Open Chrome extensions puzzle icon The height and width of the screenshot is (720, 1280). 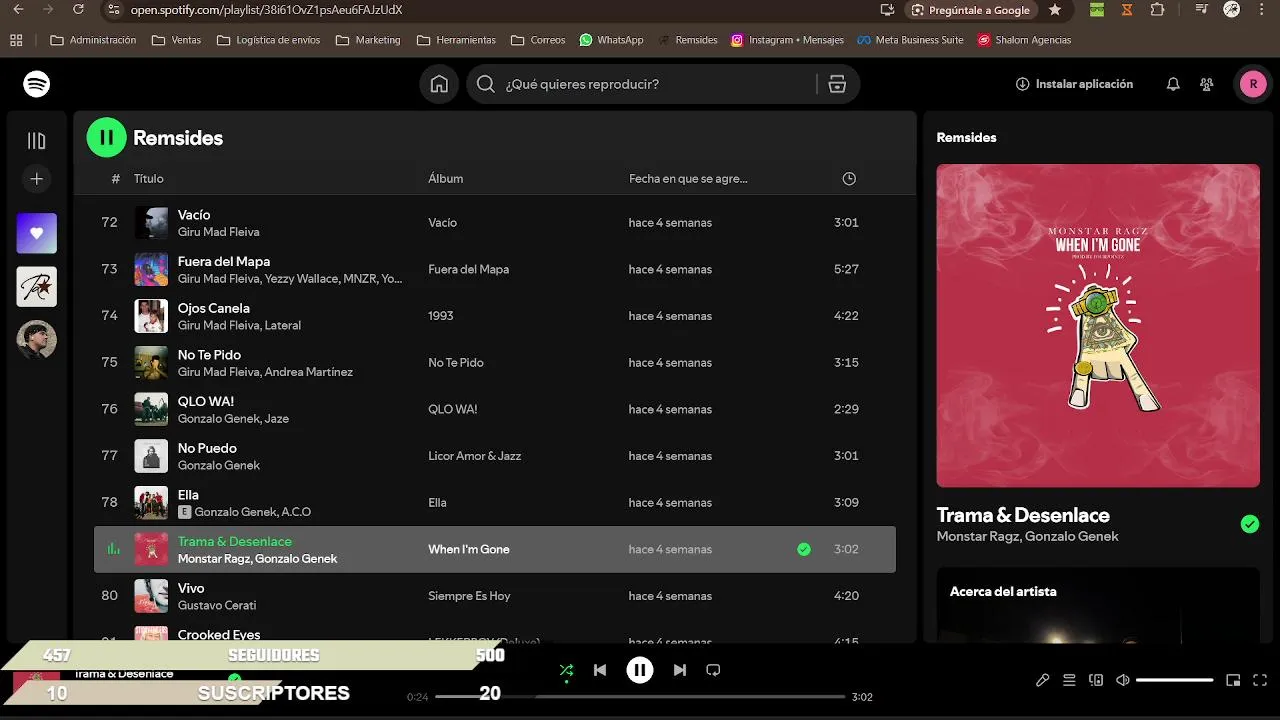pos(1158,10)
